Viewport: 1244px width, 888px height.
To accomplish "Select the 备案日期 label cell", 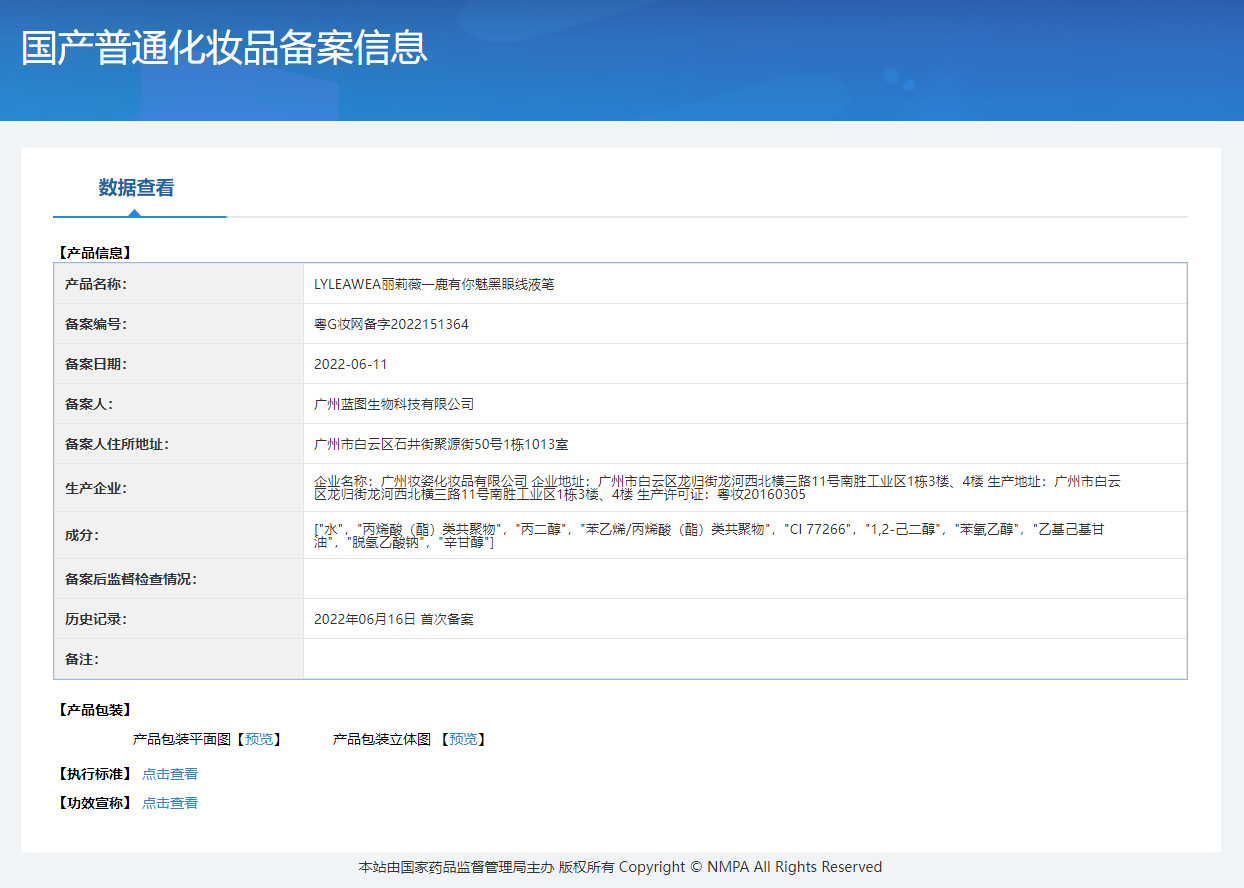I will click(179, 364).
